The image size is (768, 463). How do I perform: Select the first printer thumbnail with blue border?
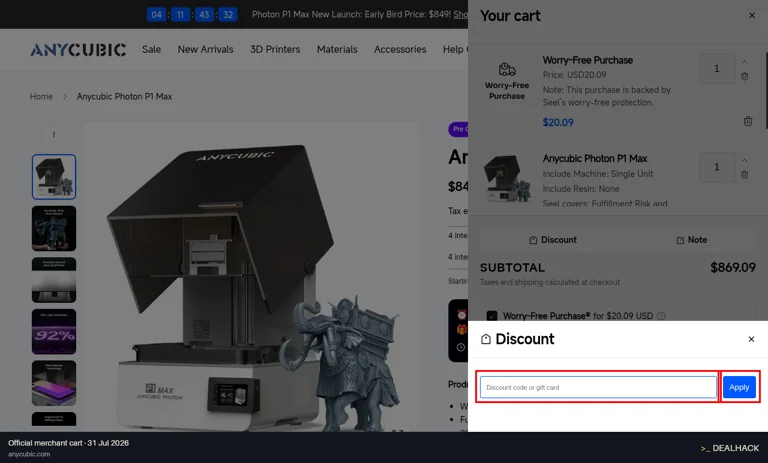pyautogui.click(x=54, y=177)
